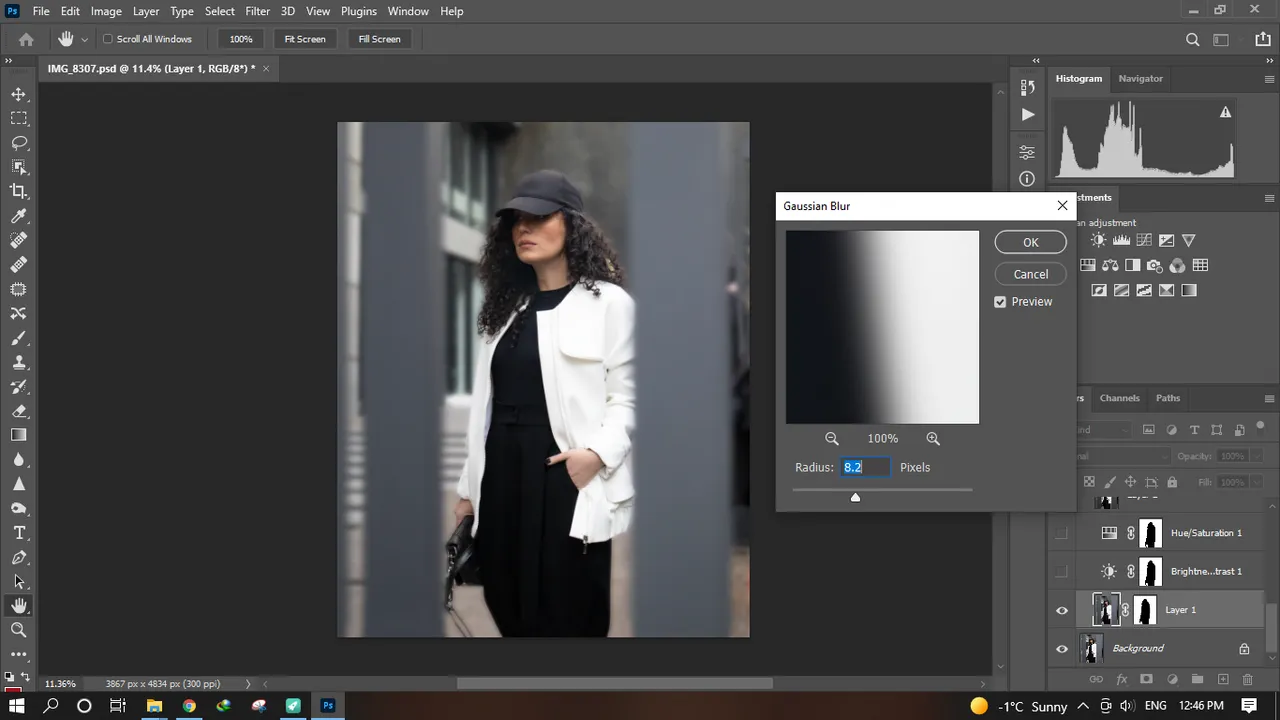This screenshot has height=720, width=1280.
Task: Click the create new layer icon
Action: tap(1222, 679)
